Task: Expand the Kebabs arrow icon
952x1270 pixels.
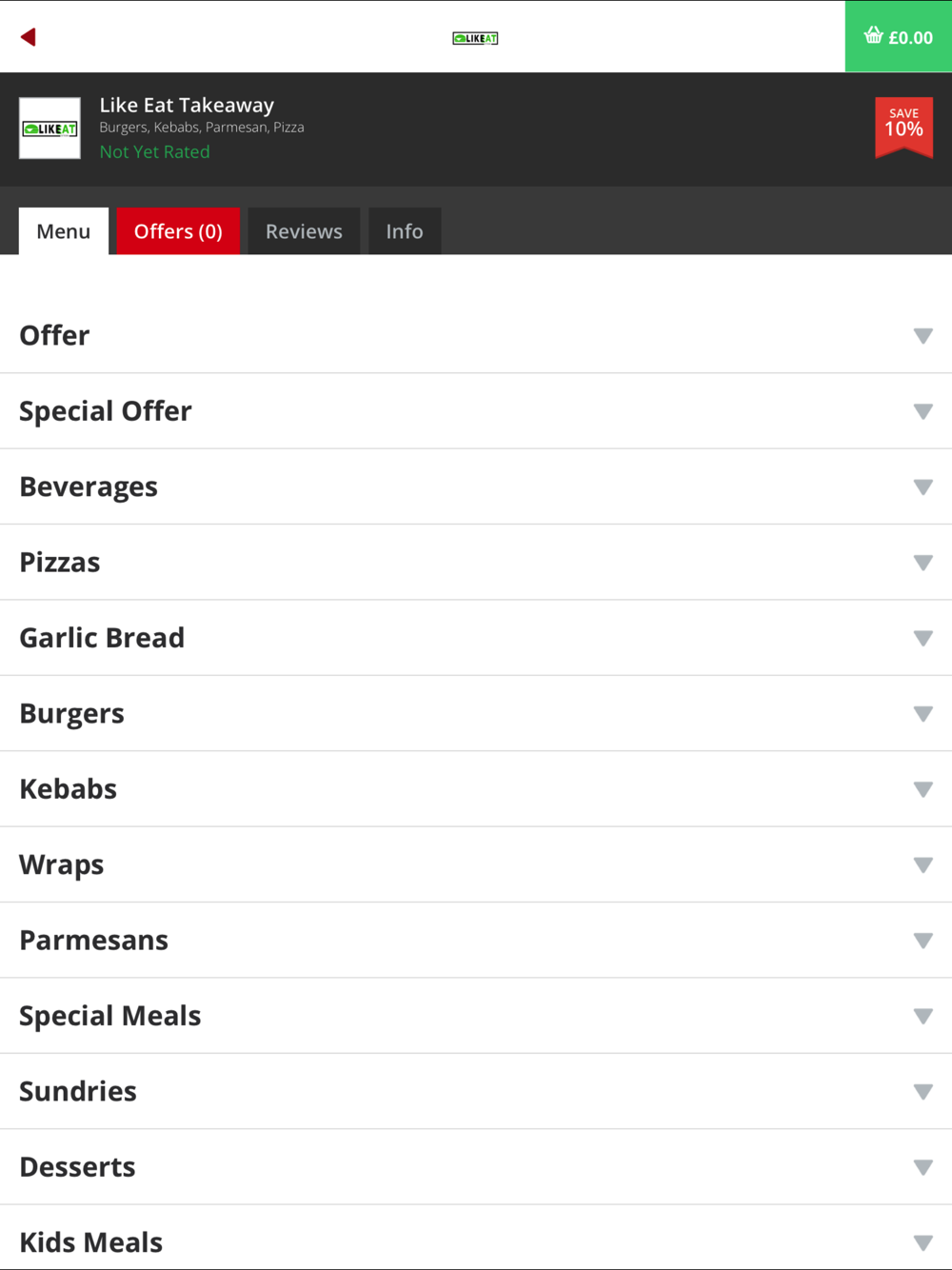Action: pos(922,789)
